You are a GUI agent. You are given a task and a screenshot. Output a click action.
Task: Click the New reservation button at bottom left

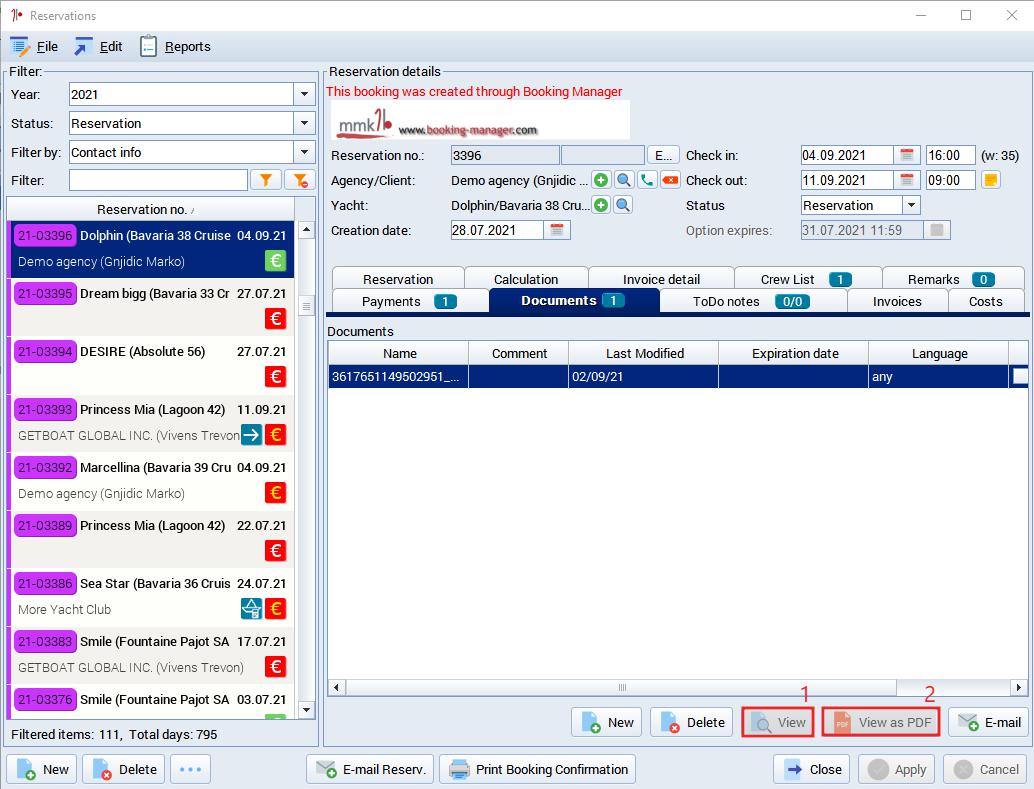tap(42, 769)
